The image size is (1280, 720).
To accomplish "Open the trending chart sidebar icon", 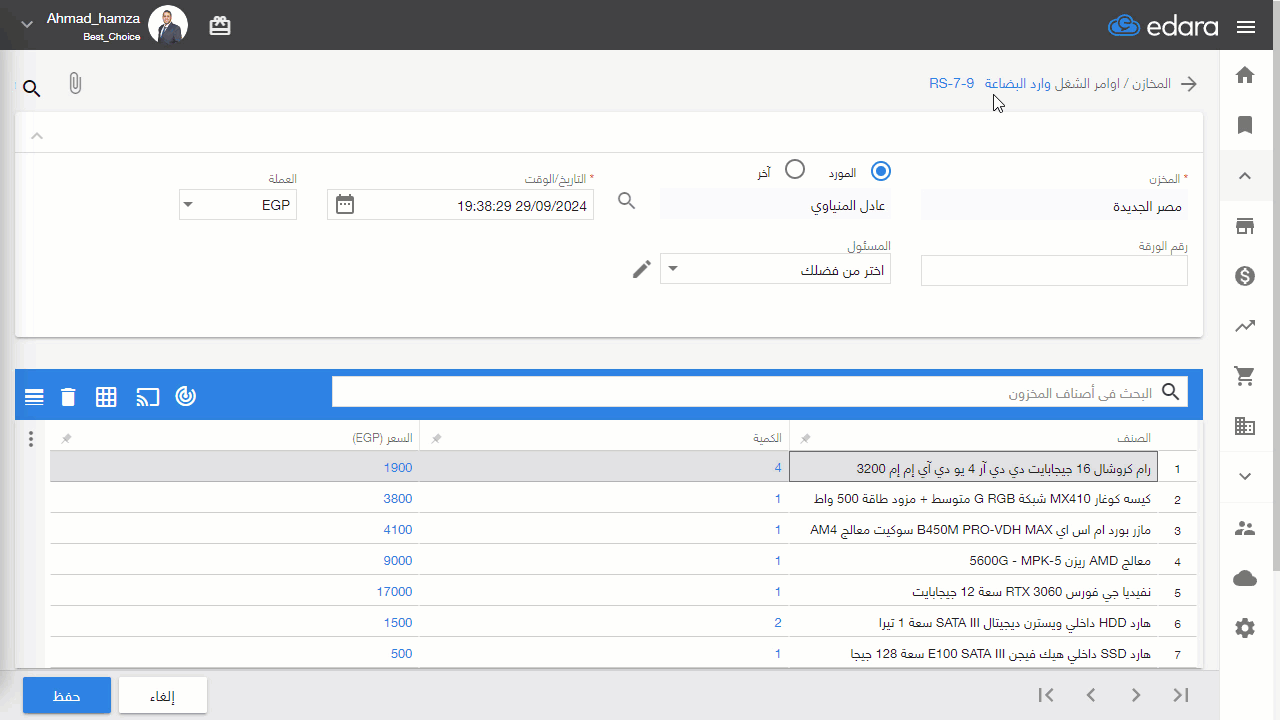I will pyautogui.click(x=1245, y=326).
